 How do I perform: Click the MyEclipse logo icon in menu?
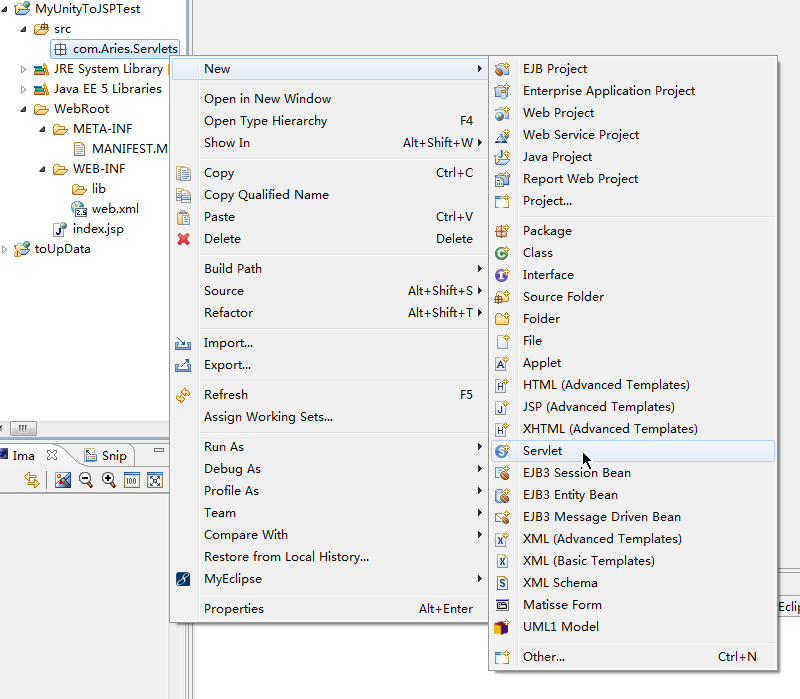[183, 579]
